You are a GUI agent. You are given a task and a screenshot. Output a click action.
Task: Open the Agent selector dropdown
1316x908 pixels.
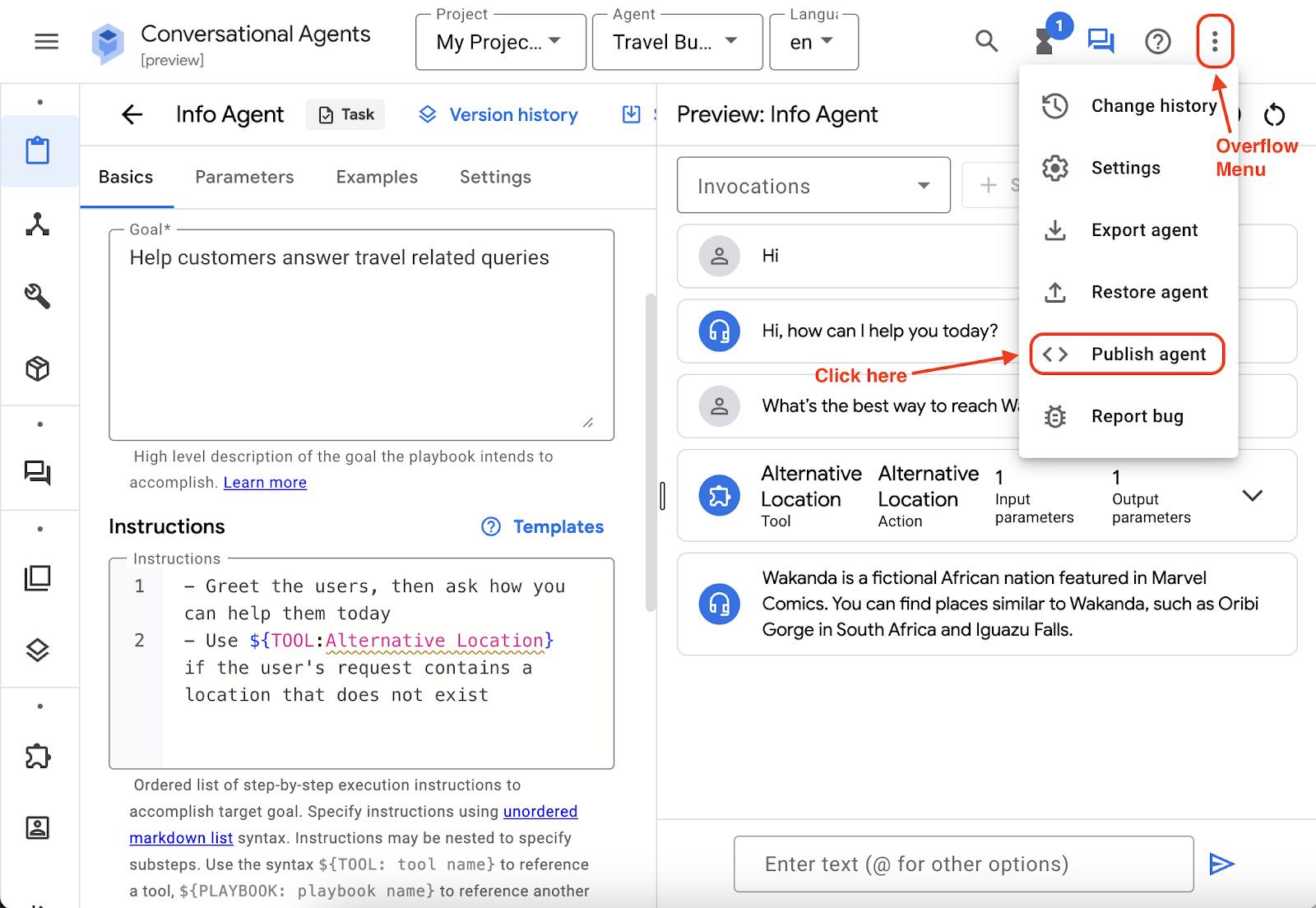677,42
